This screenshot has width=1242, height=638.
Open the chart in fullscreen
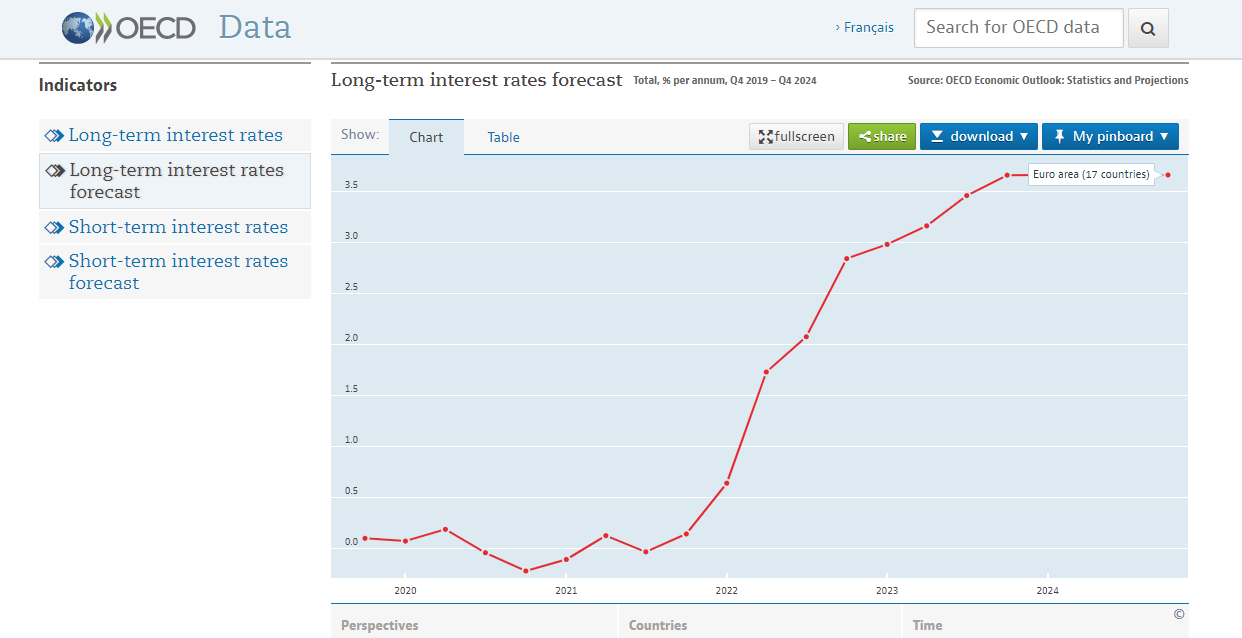[x=796, y=137]
